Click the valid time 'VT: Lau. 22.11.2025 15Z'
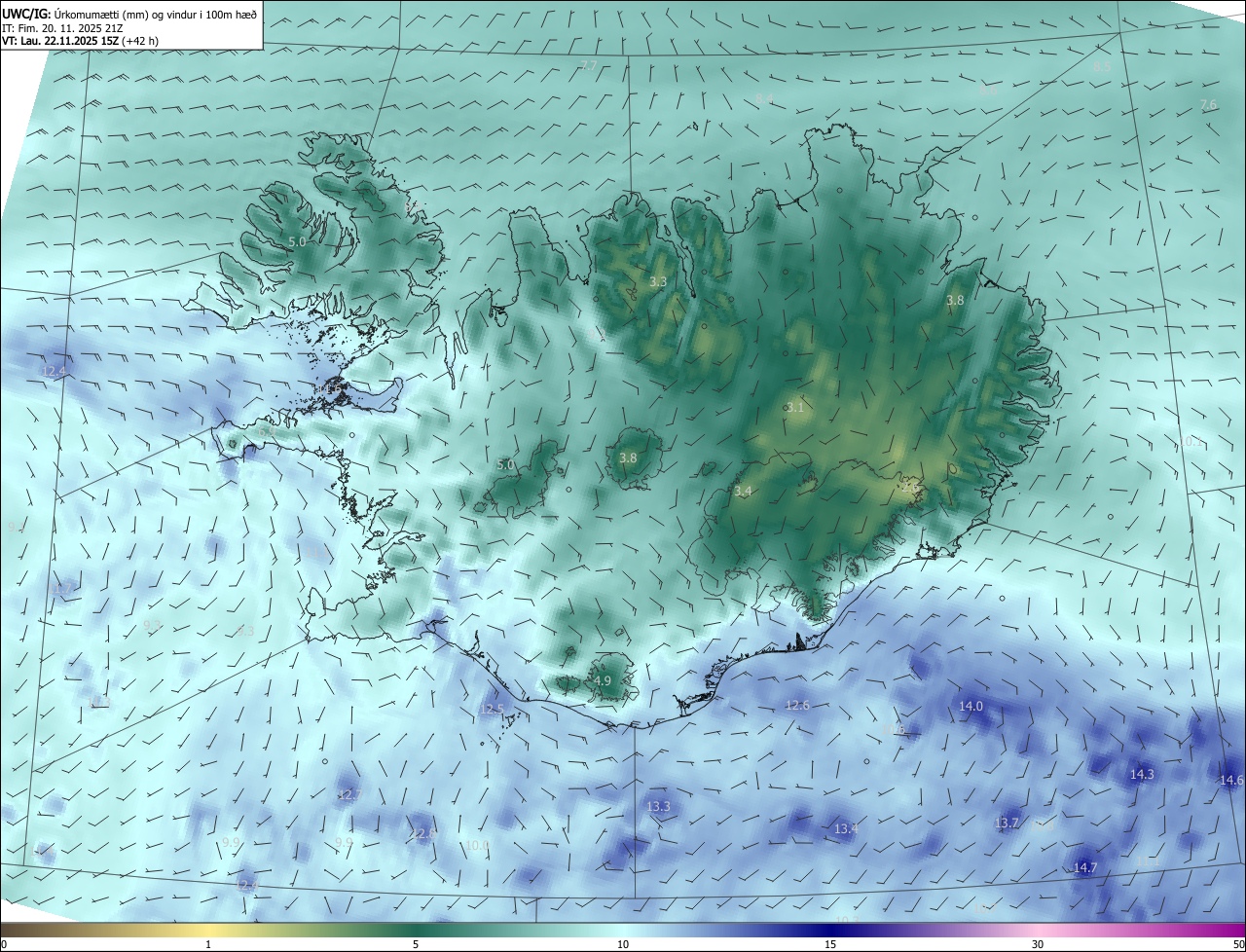Screen dimensions: 1246x952 click(60, 41)
